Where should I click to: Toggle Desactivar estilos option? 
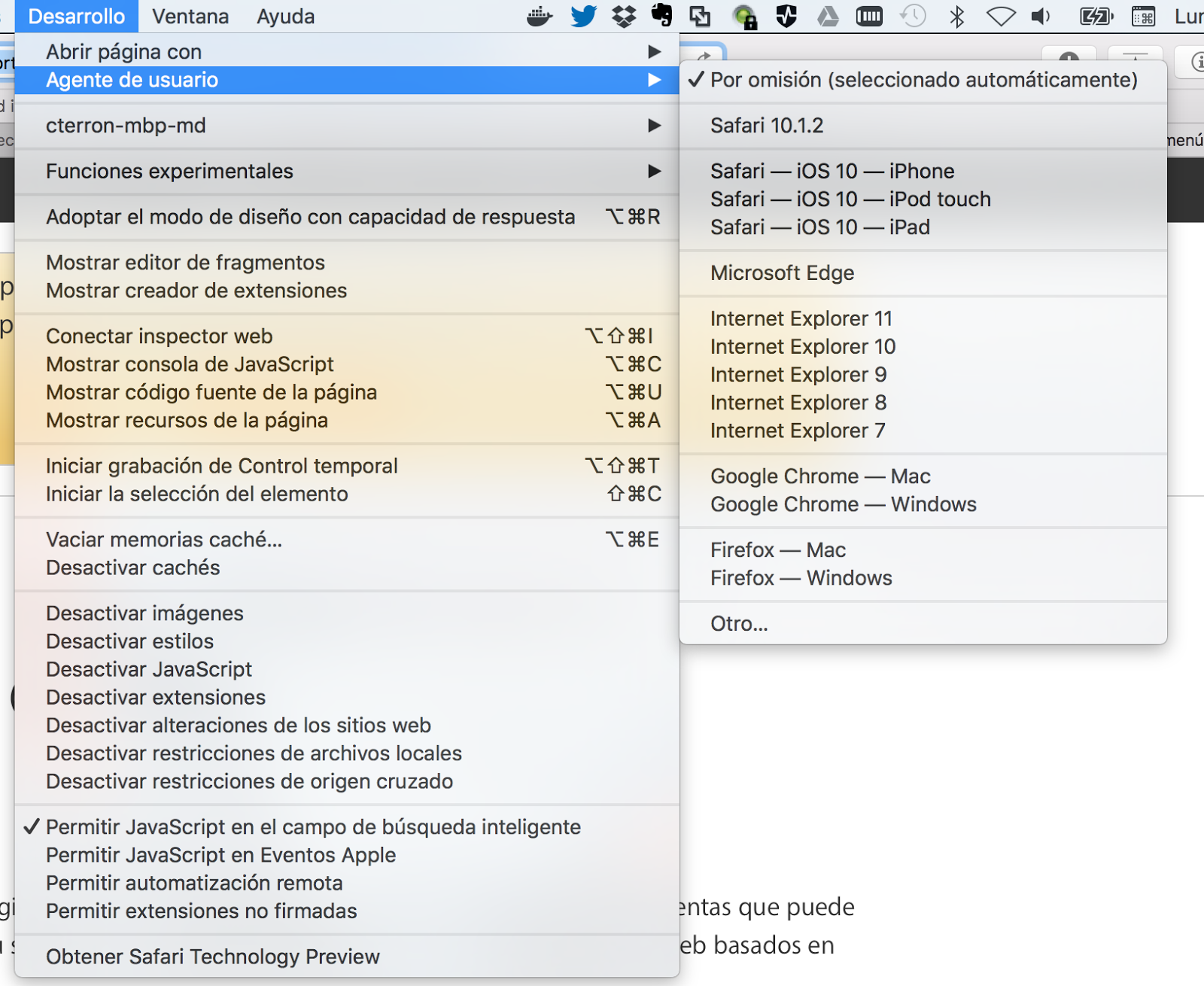[x=347, y=641]
